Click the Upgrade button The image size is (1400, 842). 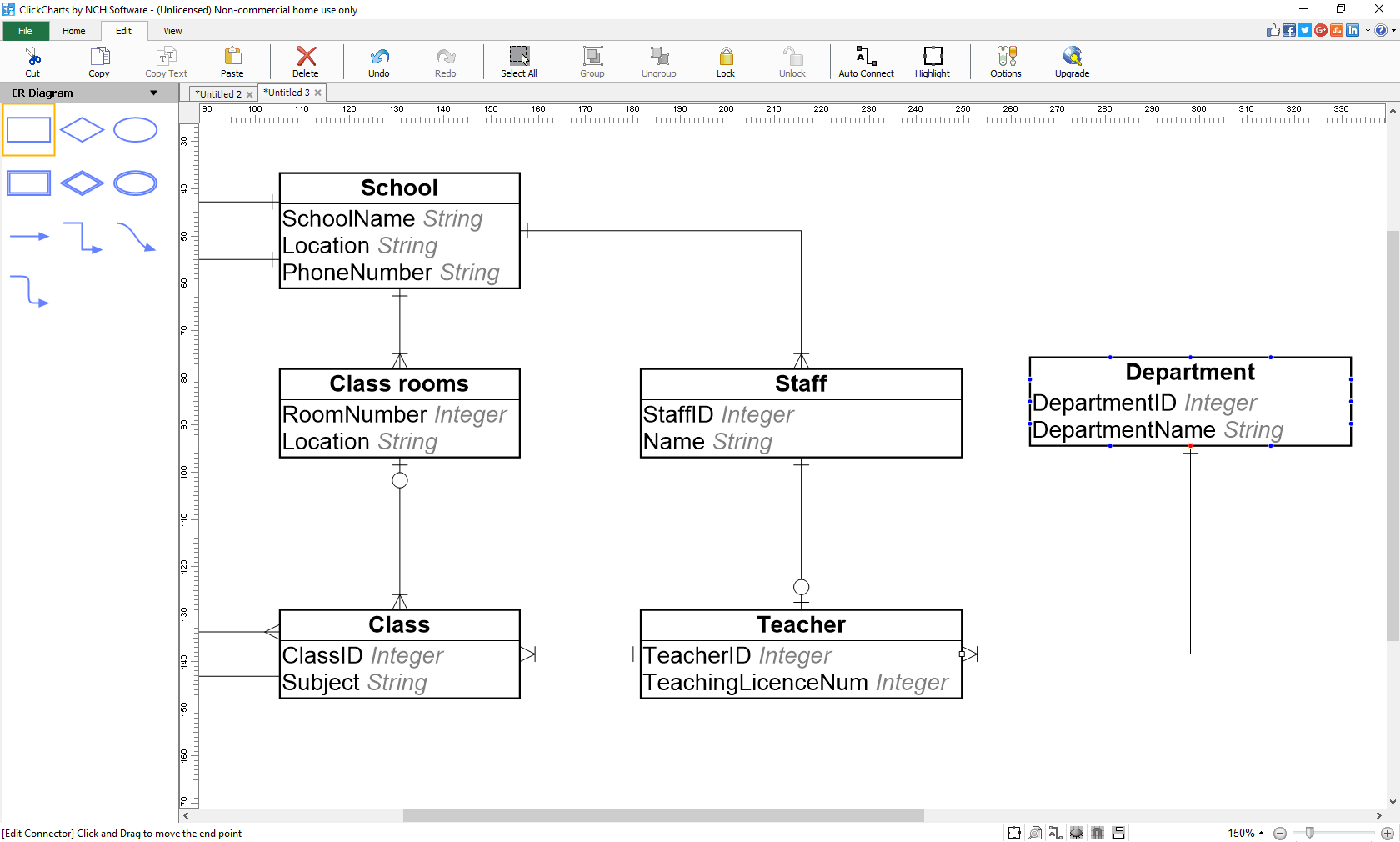[1072, 61]
